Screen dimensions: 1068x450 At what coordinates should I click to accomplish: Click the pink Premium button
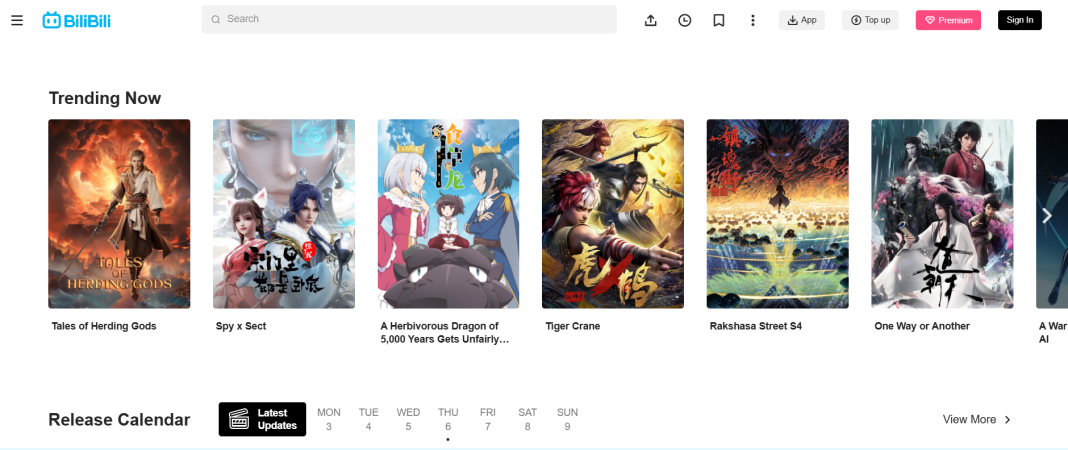coord(948,20)
